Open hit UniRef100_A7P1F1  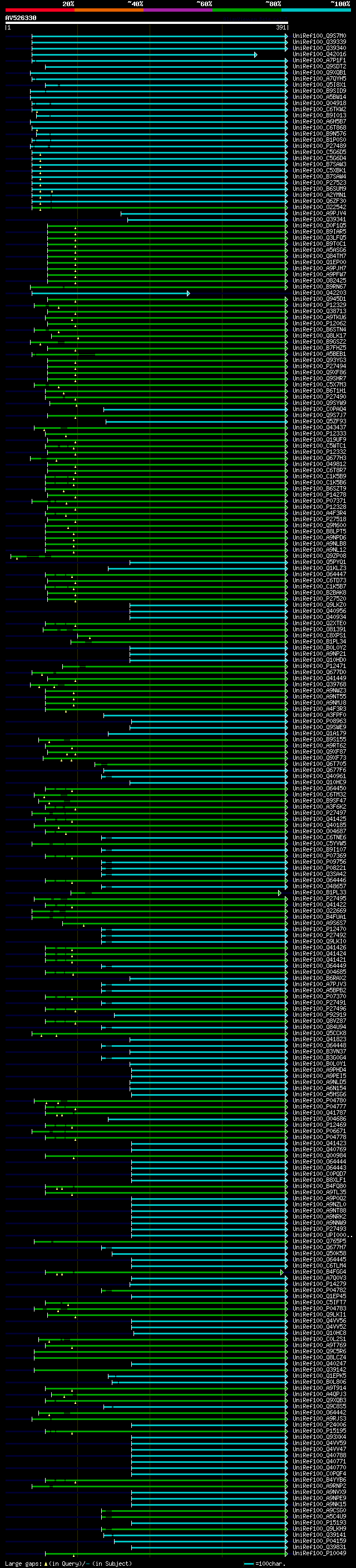pyautogui.click(x=319, y=60)
